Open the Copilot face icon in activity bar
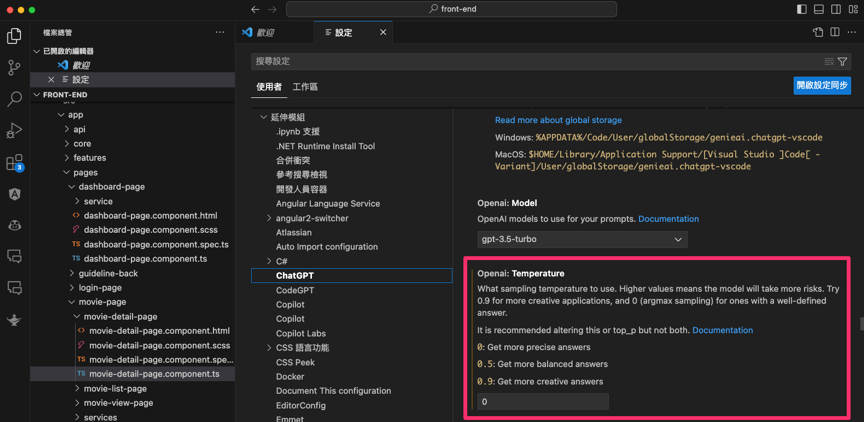The image size is (864, 422). tap(14, 225)
